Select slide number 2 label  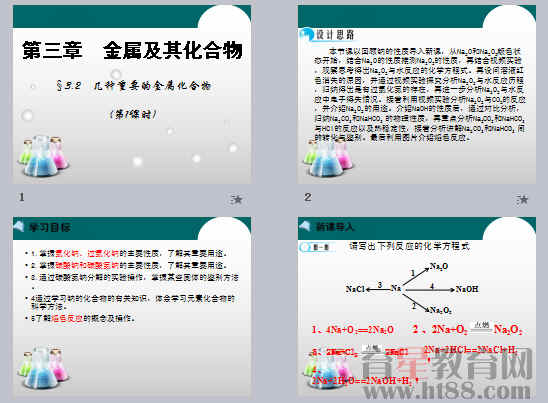click(308, 197)
